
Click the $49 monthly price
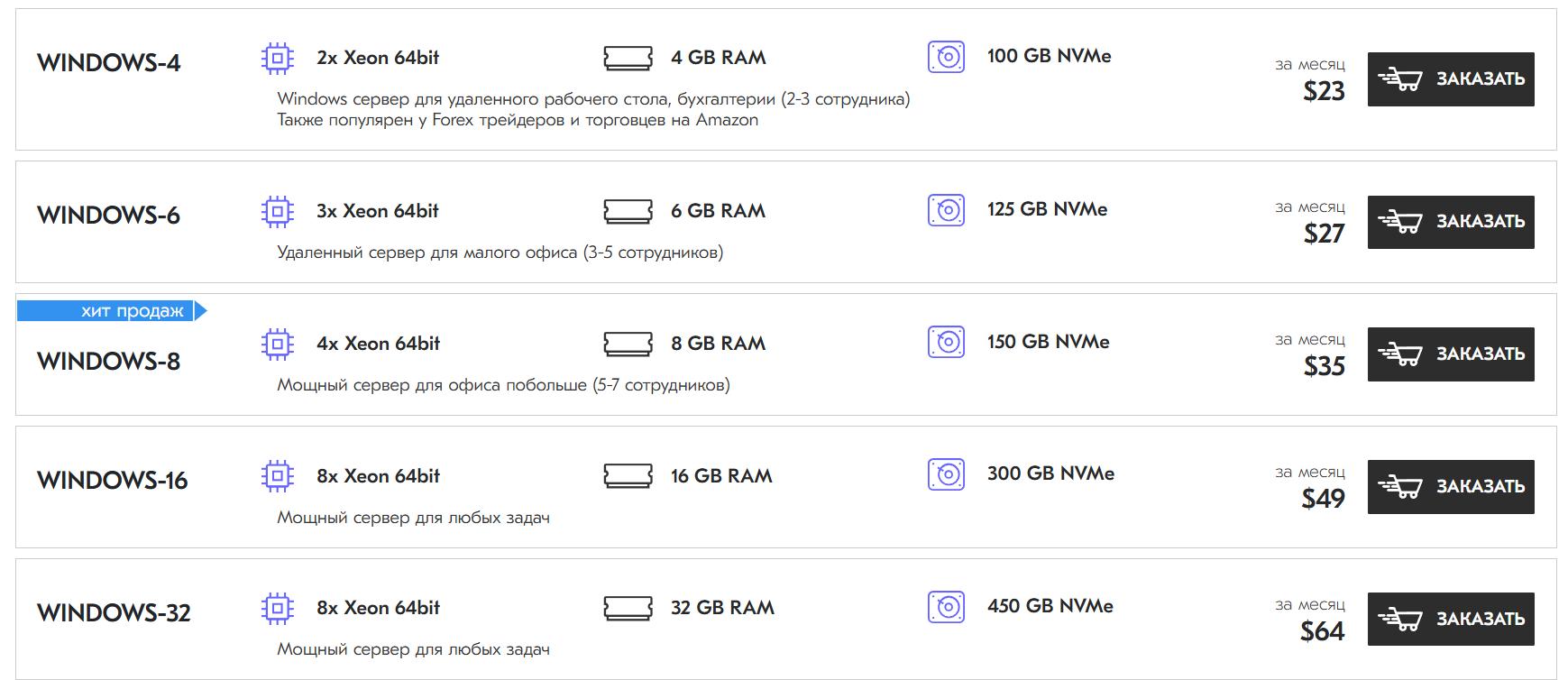(1323, 499)
